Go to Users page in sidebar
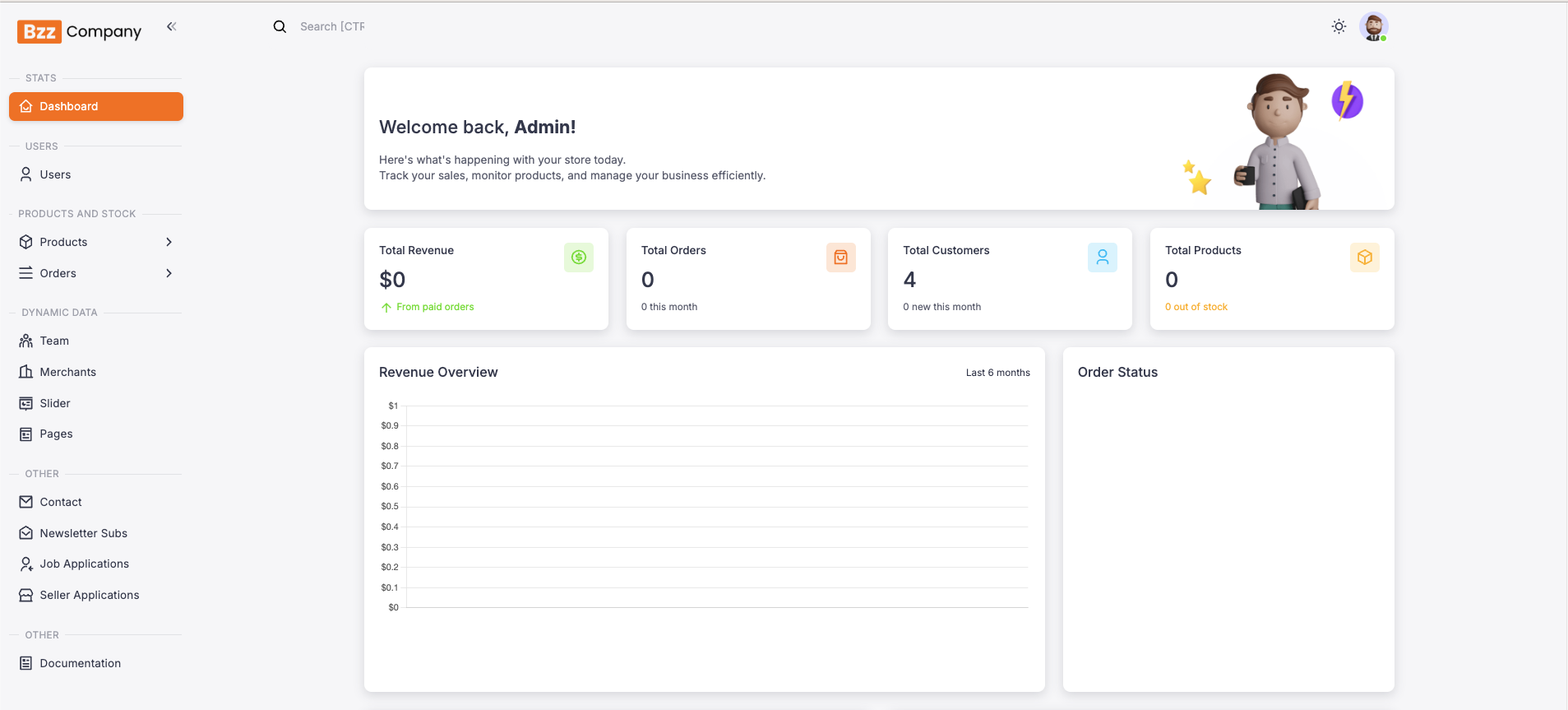The height and width of the screenshot is (710, 1568). coord(55,174)
